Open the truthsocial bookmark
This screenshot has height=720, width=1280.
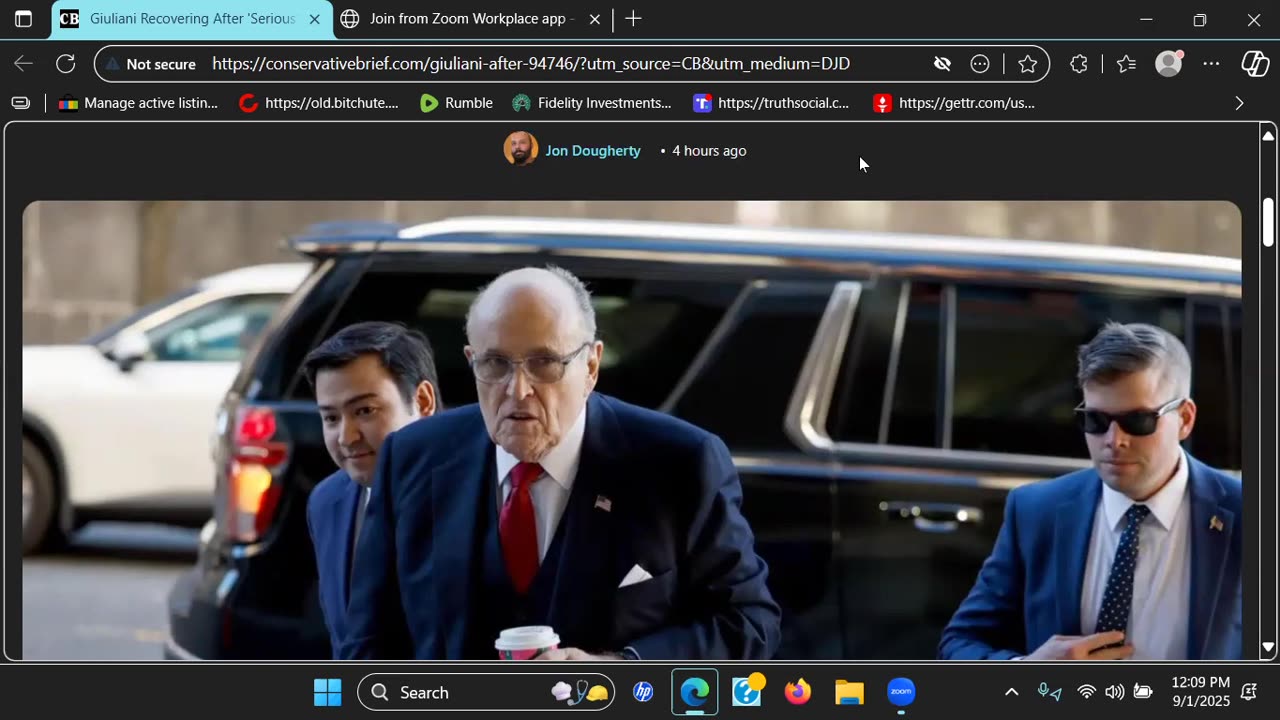point(771,103)
